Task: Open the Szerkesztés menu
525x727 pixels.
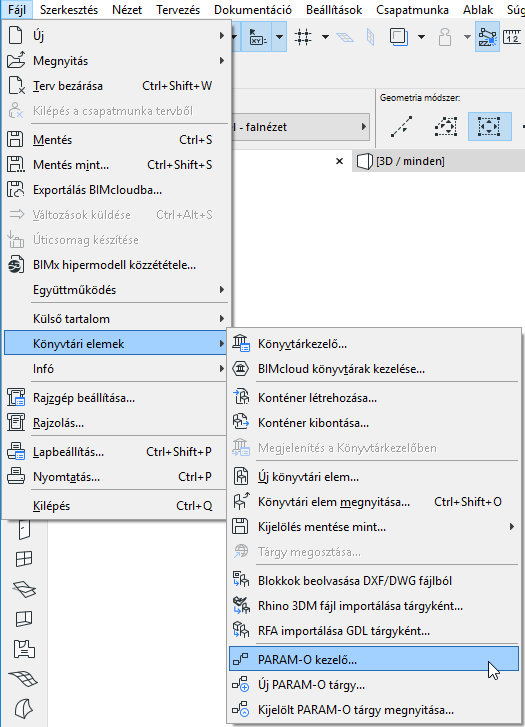Action: 69,10
